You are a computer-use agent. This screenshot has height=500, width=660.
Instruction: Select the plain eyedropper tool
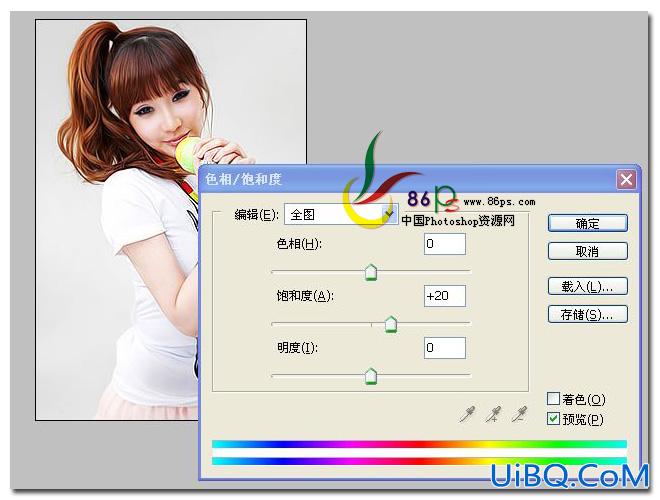pyautogui.click(x=468, y=414)
